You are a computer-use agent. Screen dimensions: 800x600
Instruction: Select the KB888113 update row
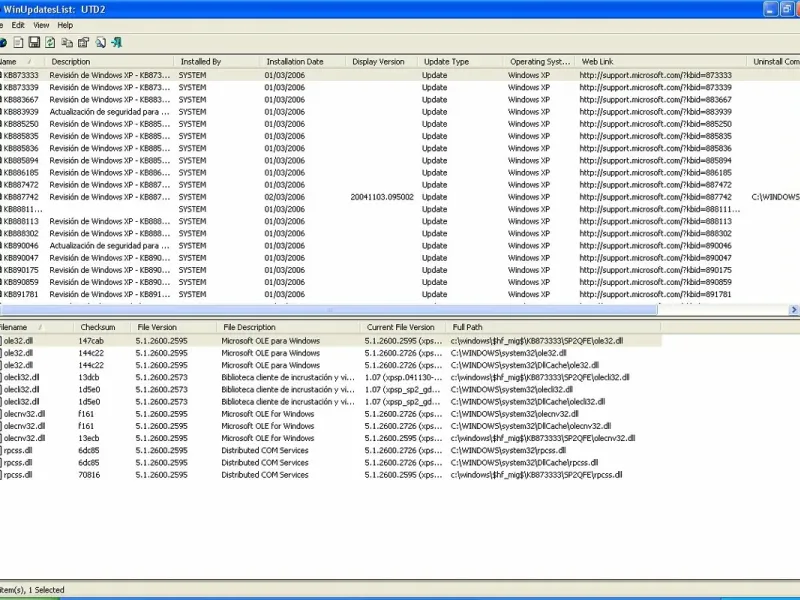(x=400, y=221)
